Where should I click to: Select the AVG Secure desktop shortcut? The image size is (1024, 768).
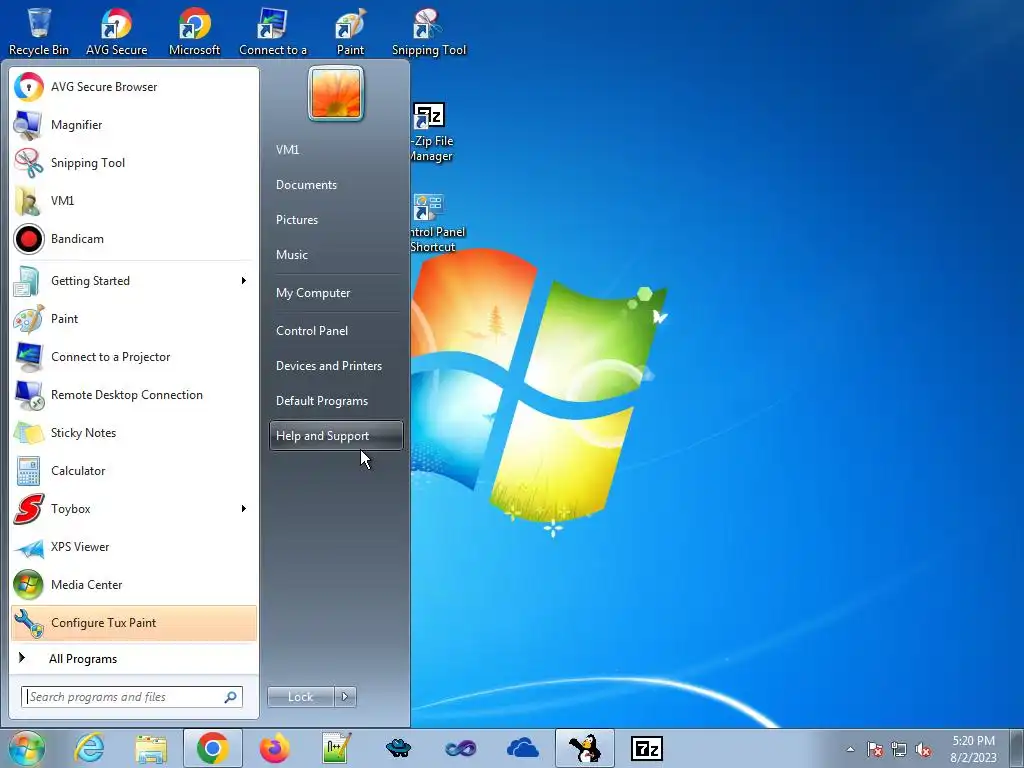[x=116, y=31]
